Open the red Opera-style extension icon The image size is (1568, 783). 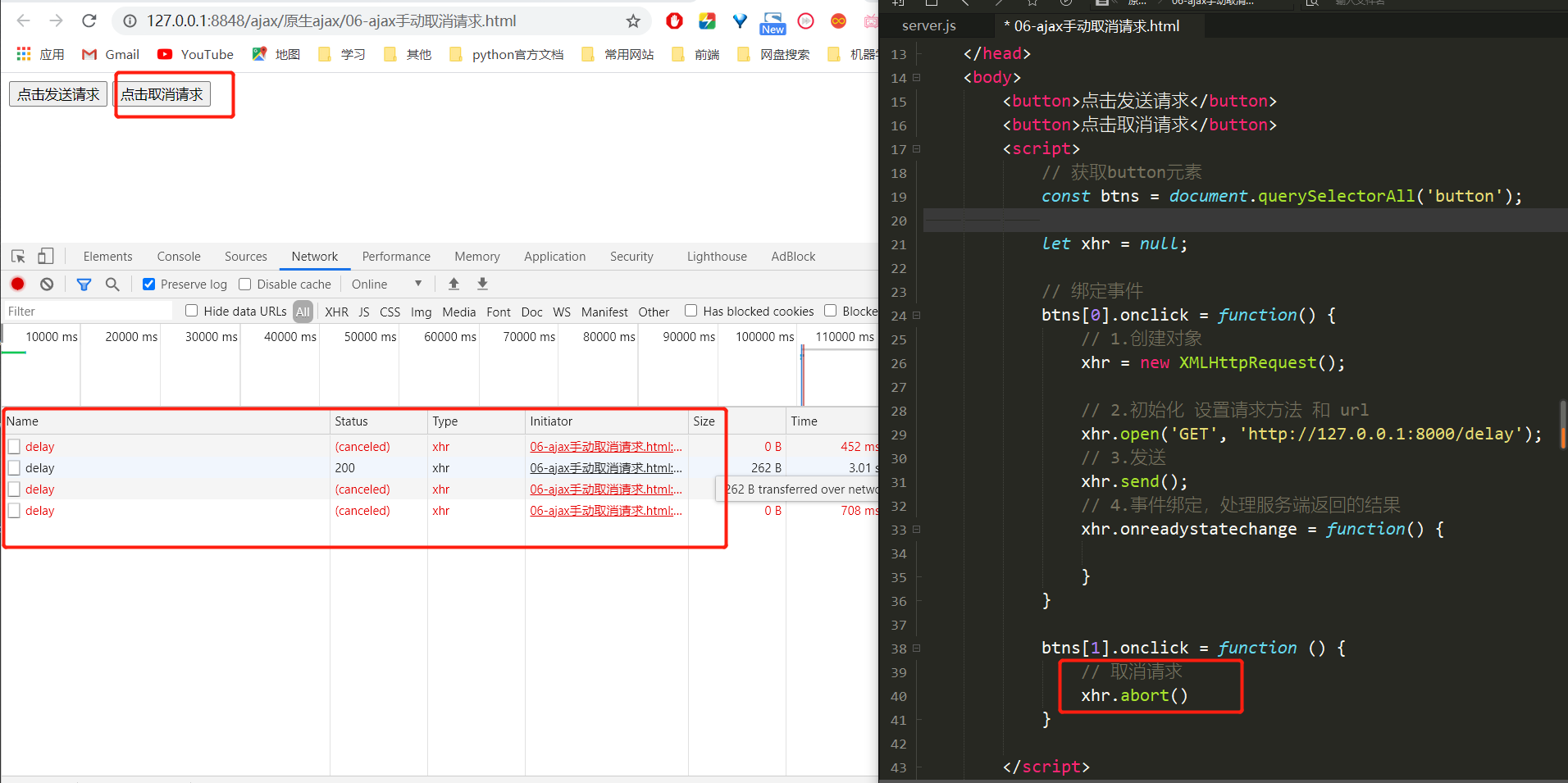[x=674, y=21]
